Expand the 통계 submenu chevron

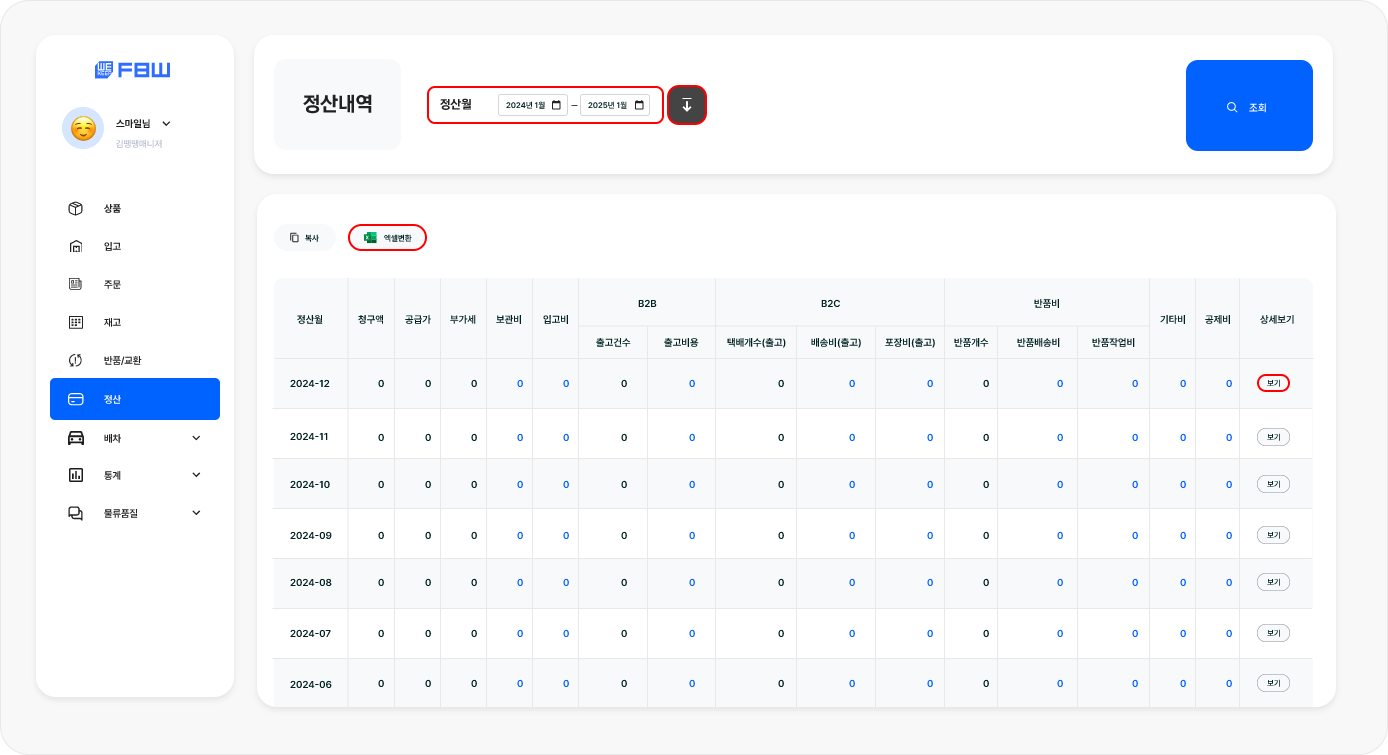point(196,475)
